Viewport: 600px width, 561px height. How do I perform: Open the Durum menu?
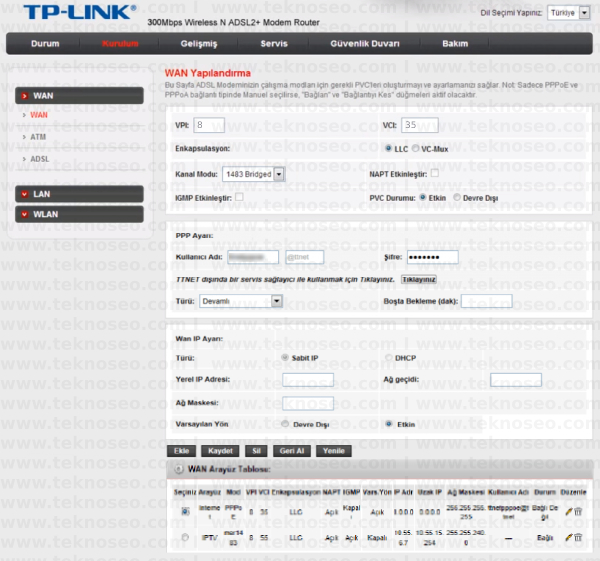(45, 44)
